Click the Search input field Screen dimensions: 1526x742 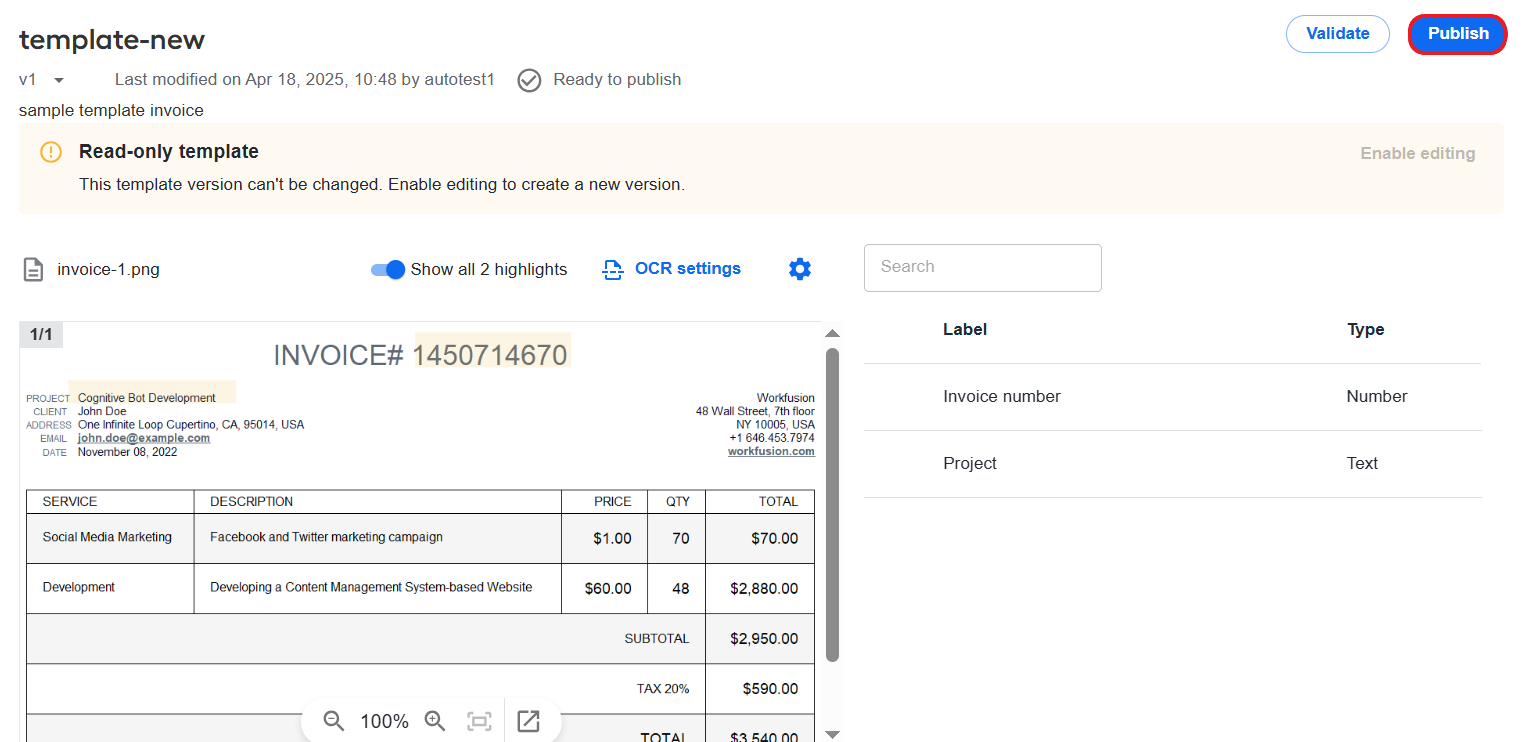pyautogui.click(x=982, y=268)
